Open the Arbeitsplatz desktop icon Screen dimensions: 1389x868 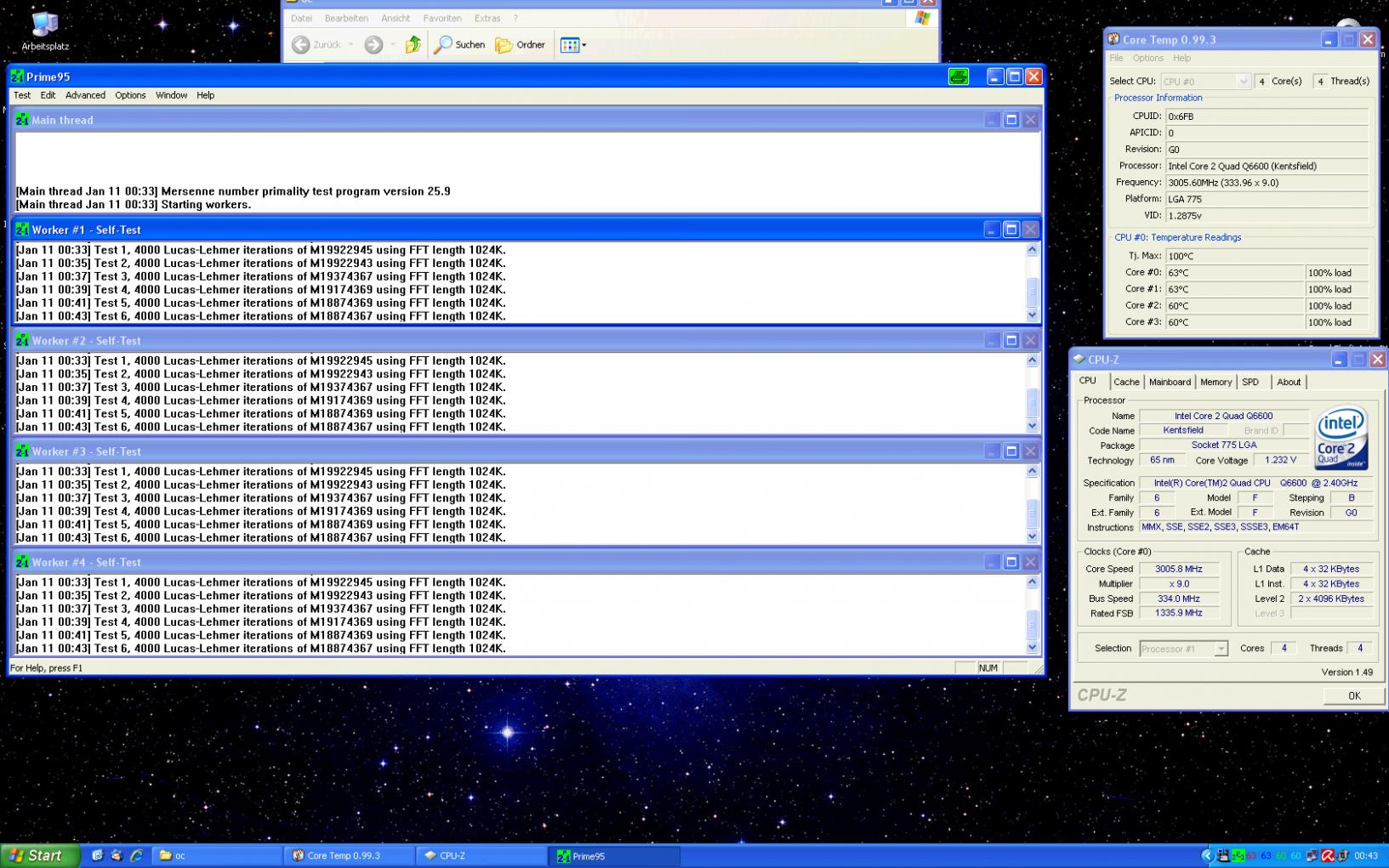(x=45, y=31)
